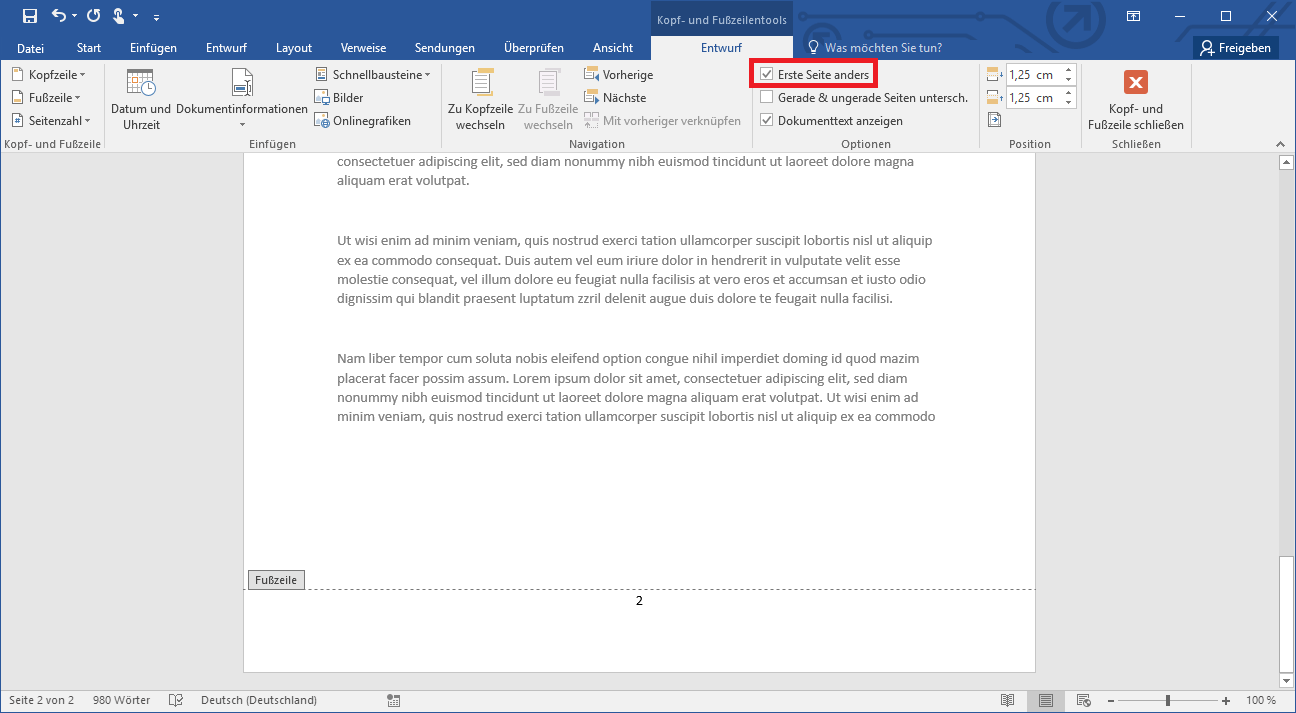Click macro recording icon in status bar
The width and height of the screenshot is (1296, 713).
tap(394, 700)
